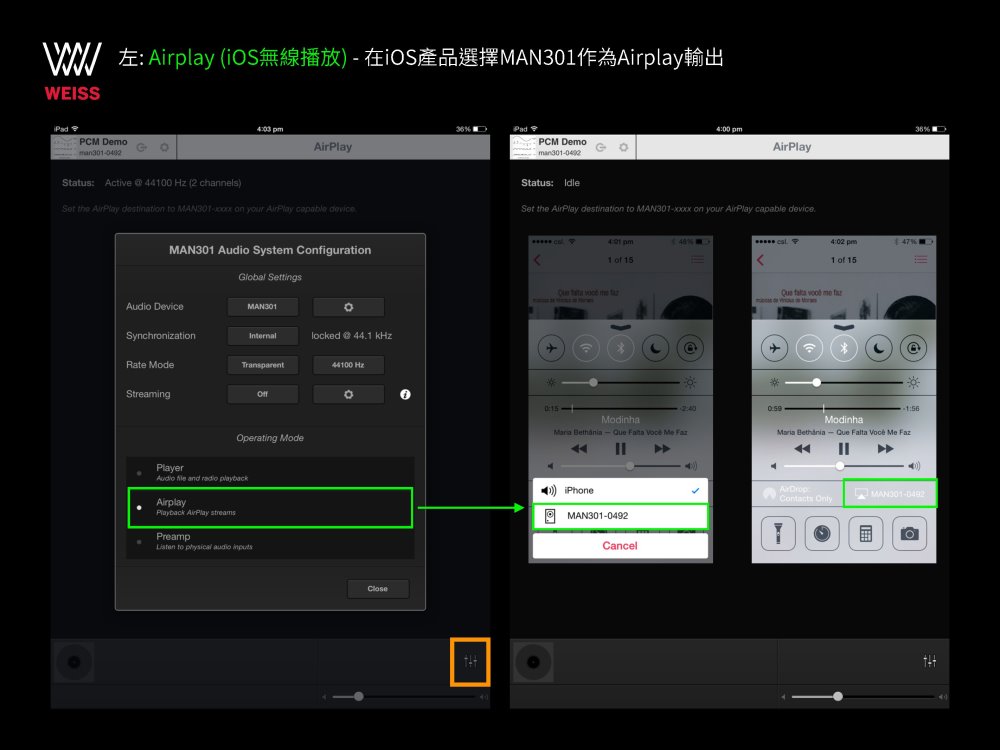
Task: Select the Airplay operating mode
Action: tap(270, 508)
